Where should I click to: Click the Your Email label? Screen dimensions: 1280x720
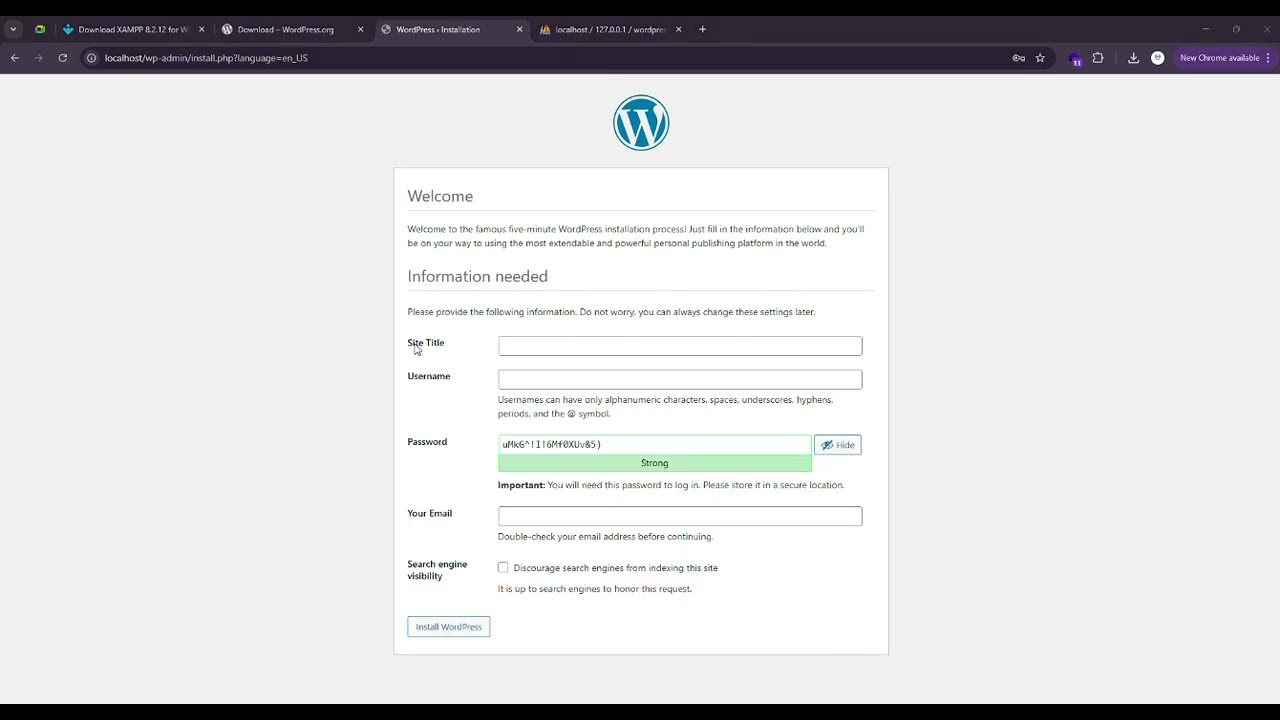point(430,514)
